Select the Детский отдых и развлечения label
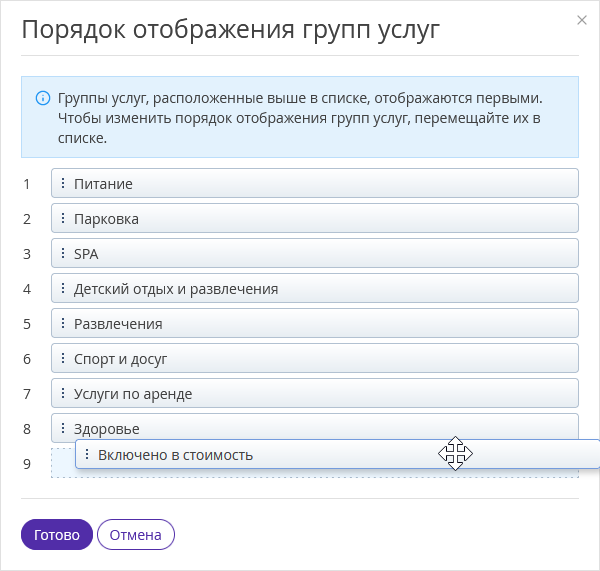 (x=176, y=289)
